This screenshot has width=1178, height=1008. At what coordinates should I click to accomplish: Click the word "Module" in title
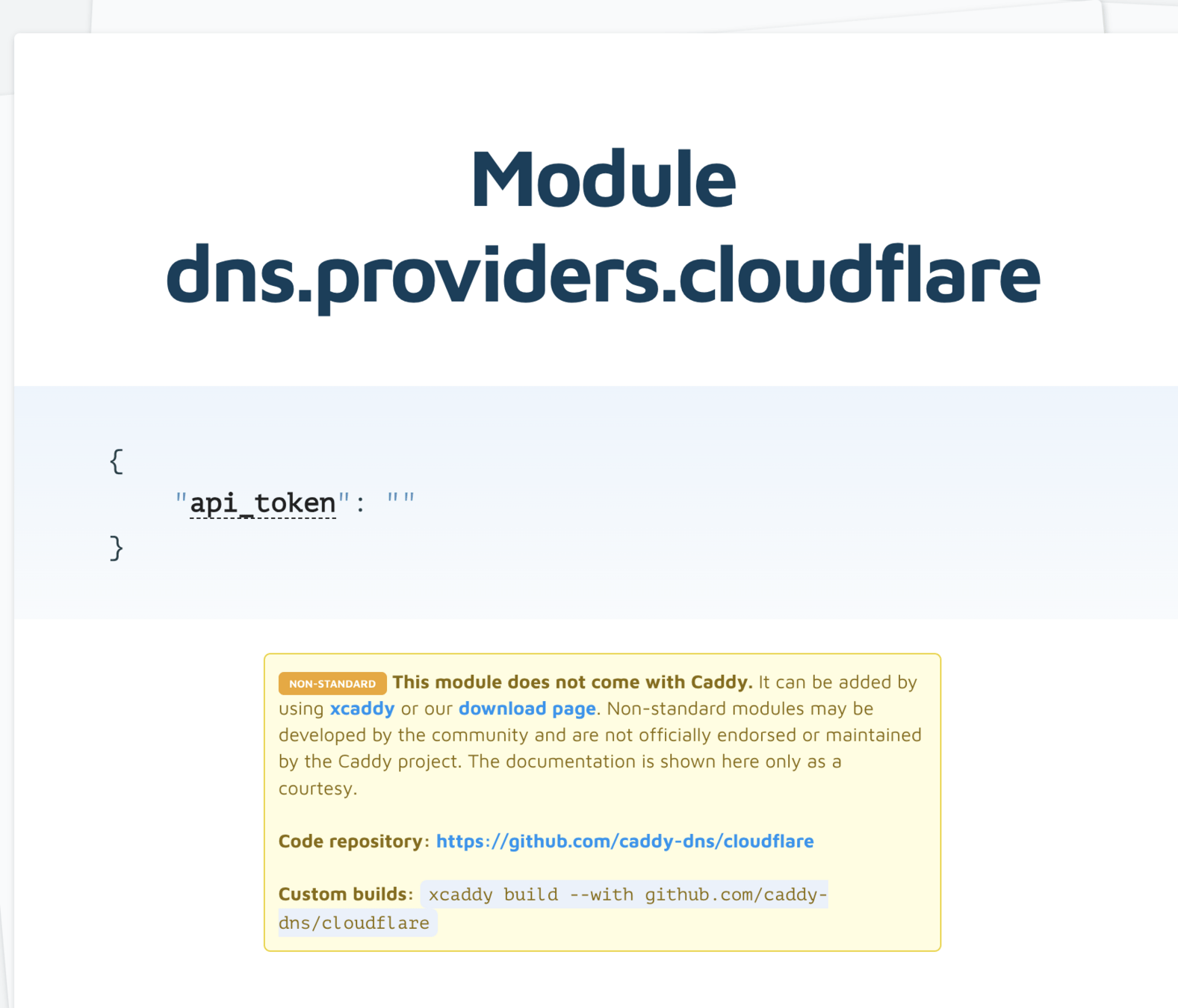tap(603, 179)
